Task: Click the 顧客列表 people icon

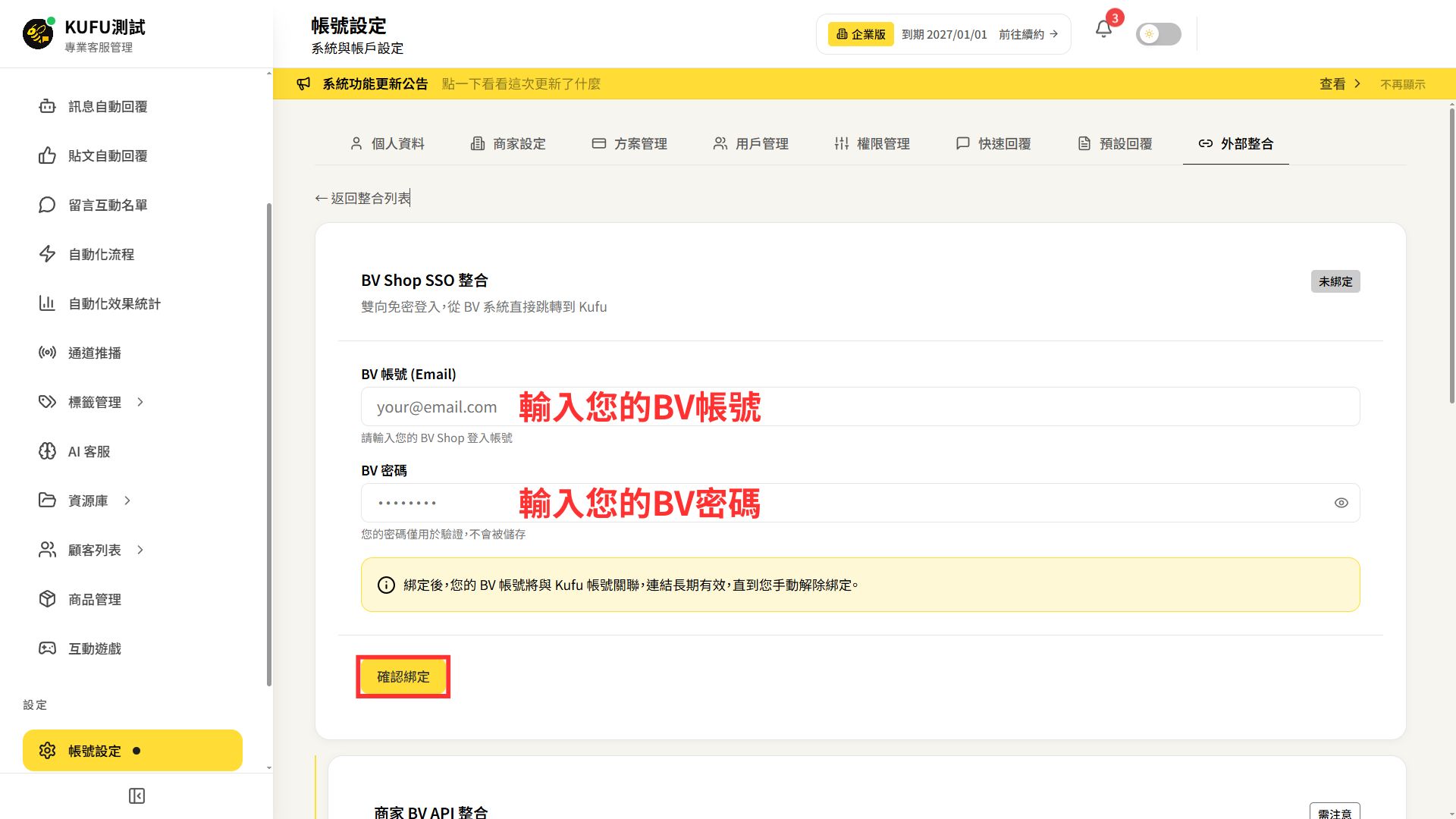Action: 47,550
